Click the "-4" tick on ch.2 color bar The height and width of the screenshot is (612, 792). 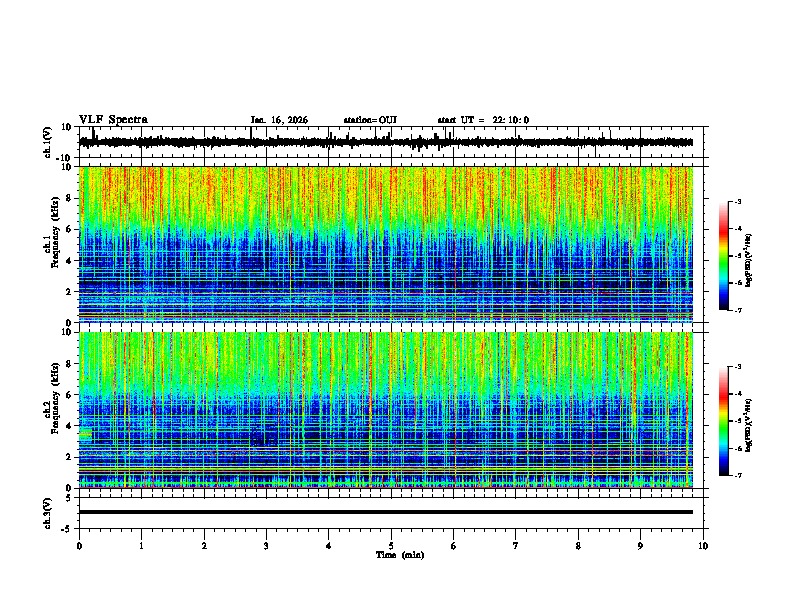[737, 394]
